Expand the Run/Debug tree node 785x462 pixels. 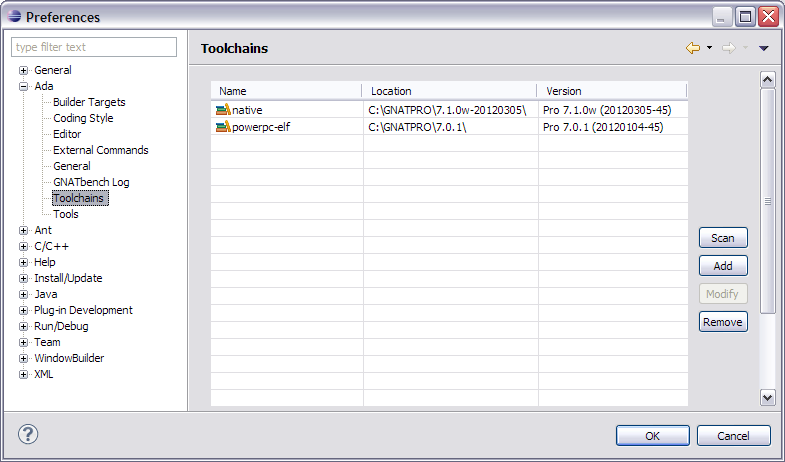click(23, 326)
